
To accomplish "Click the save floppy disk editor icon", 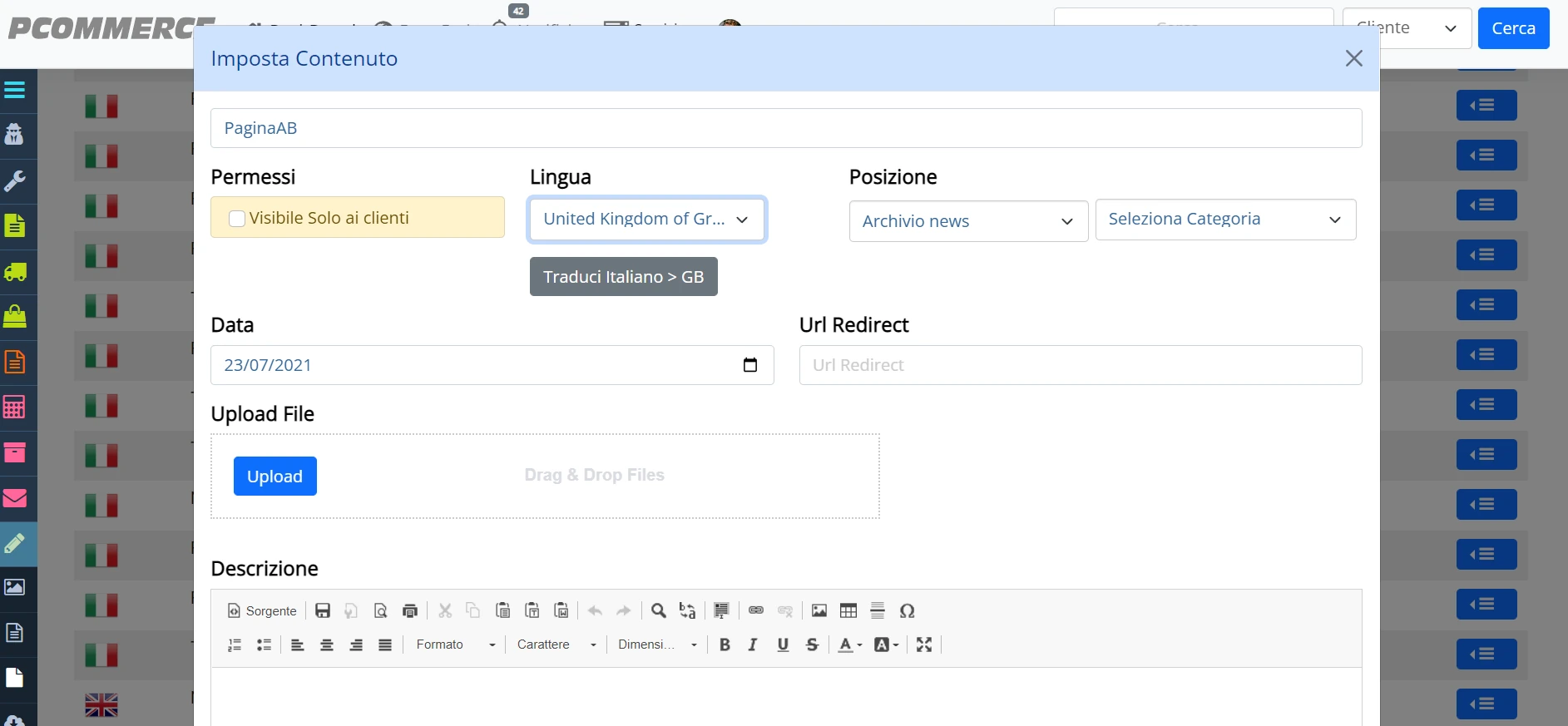I will coord(323,610).
